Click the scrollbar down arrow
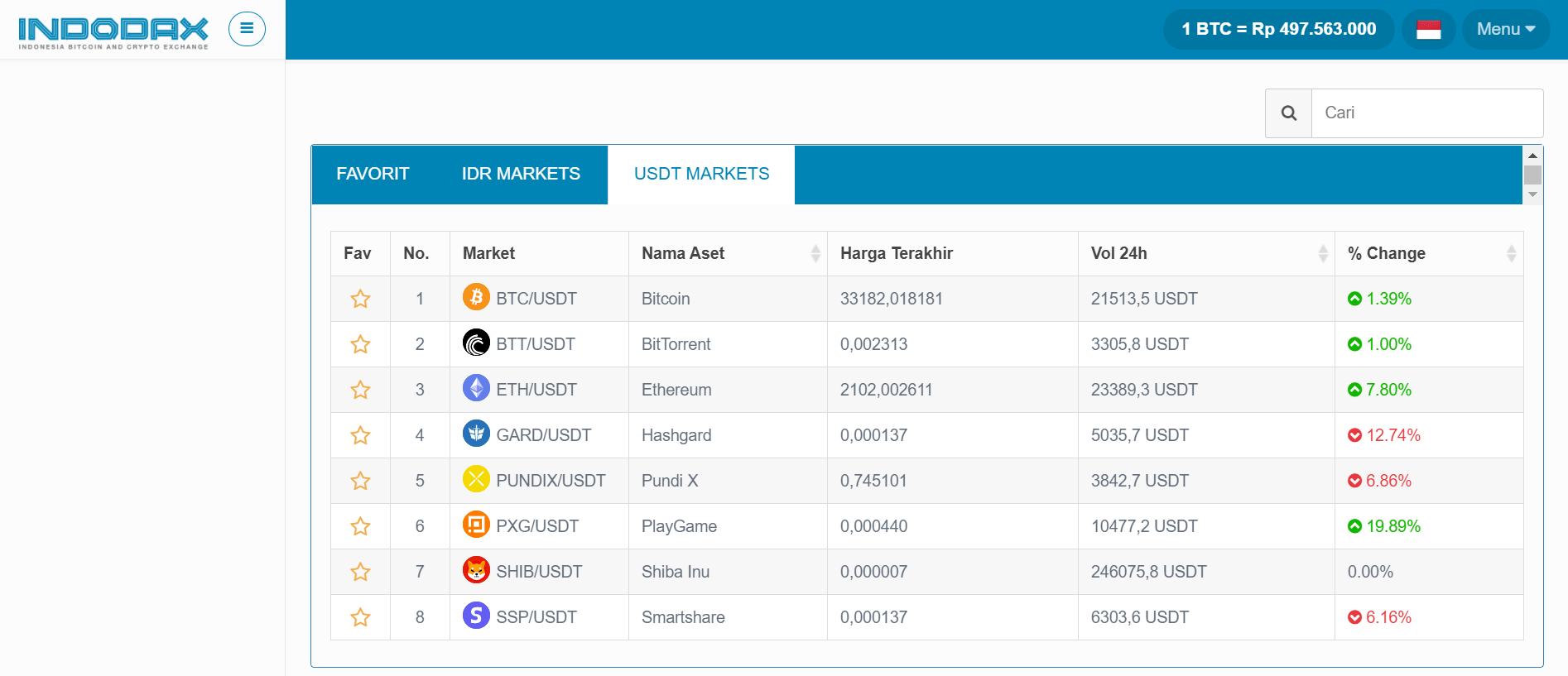1568x676 pixels. 1532,194
